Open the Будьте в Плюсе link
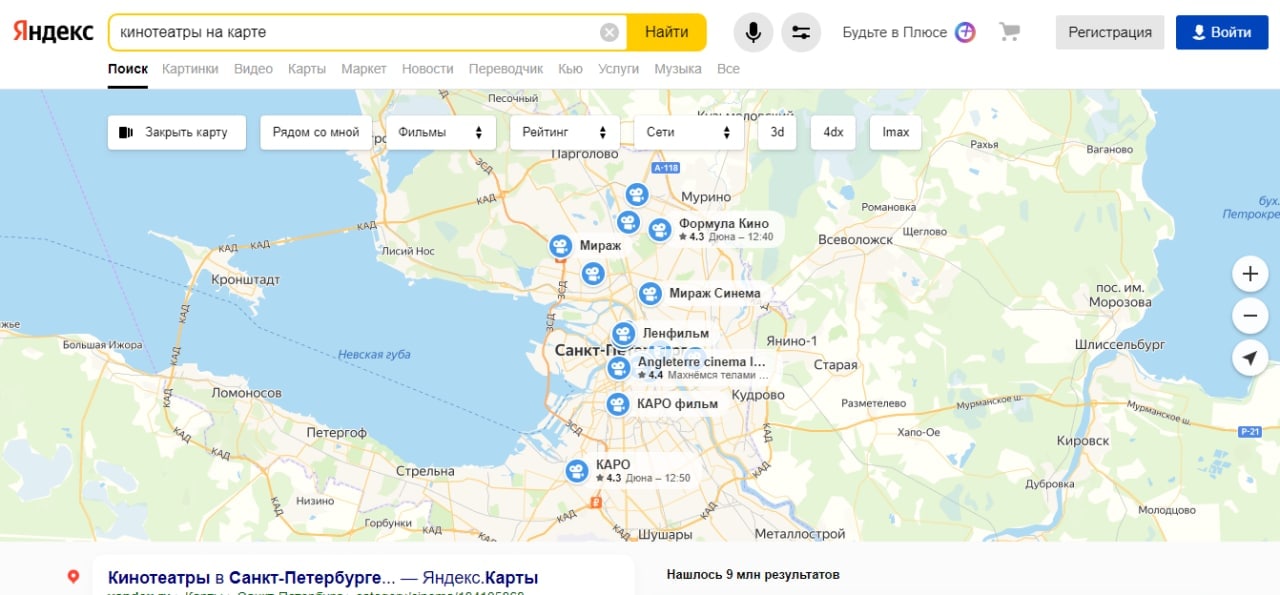Screen dimensions: 1280x595 click(x=894, y=32)
